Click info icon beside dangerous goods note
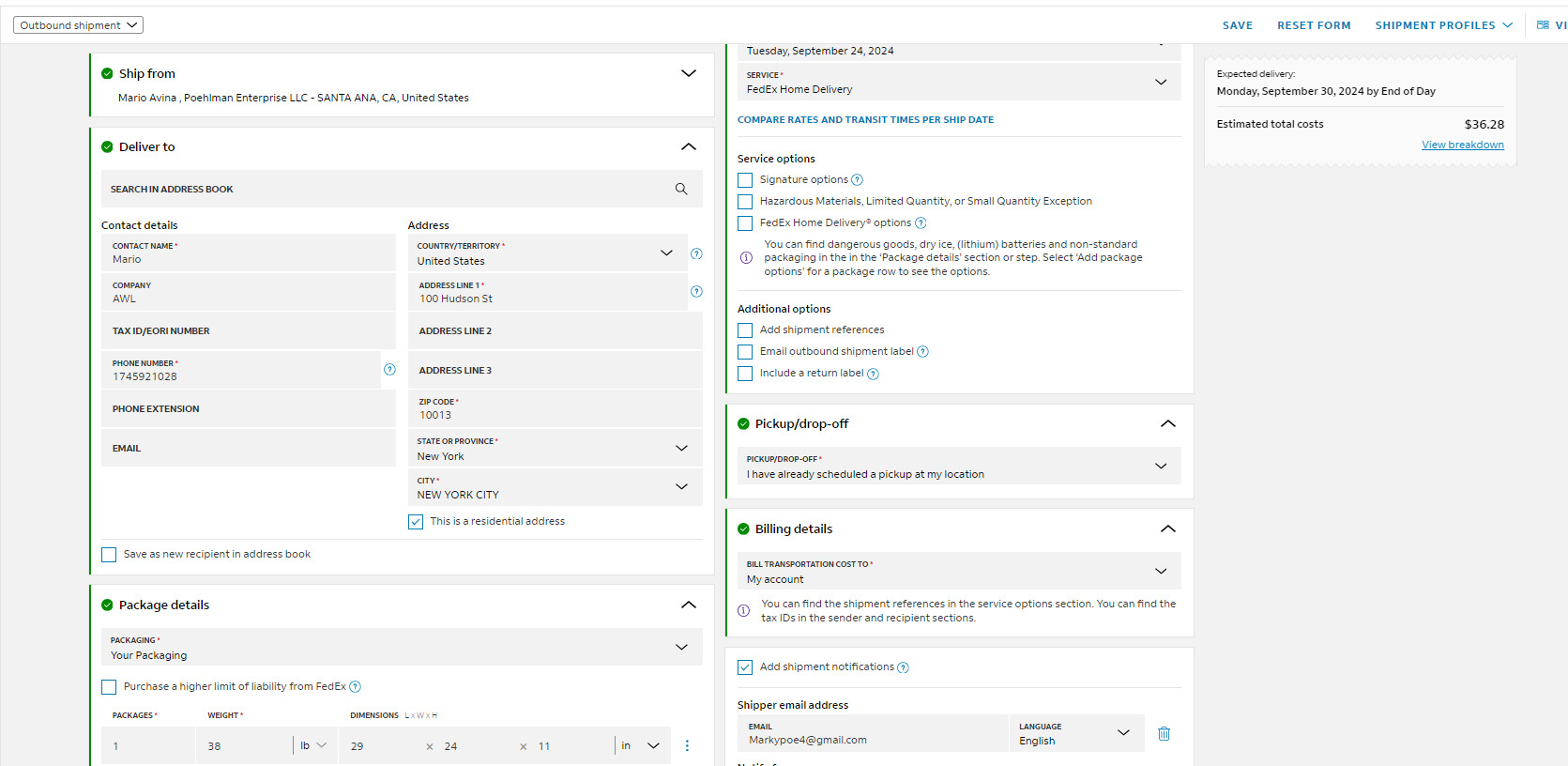The image size is (1568, 766). click(746, 257)
